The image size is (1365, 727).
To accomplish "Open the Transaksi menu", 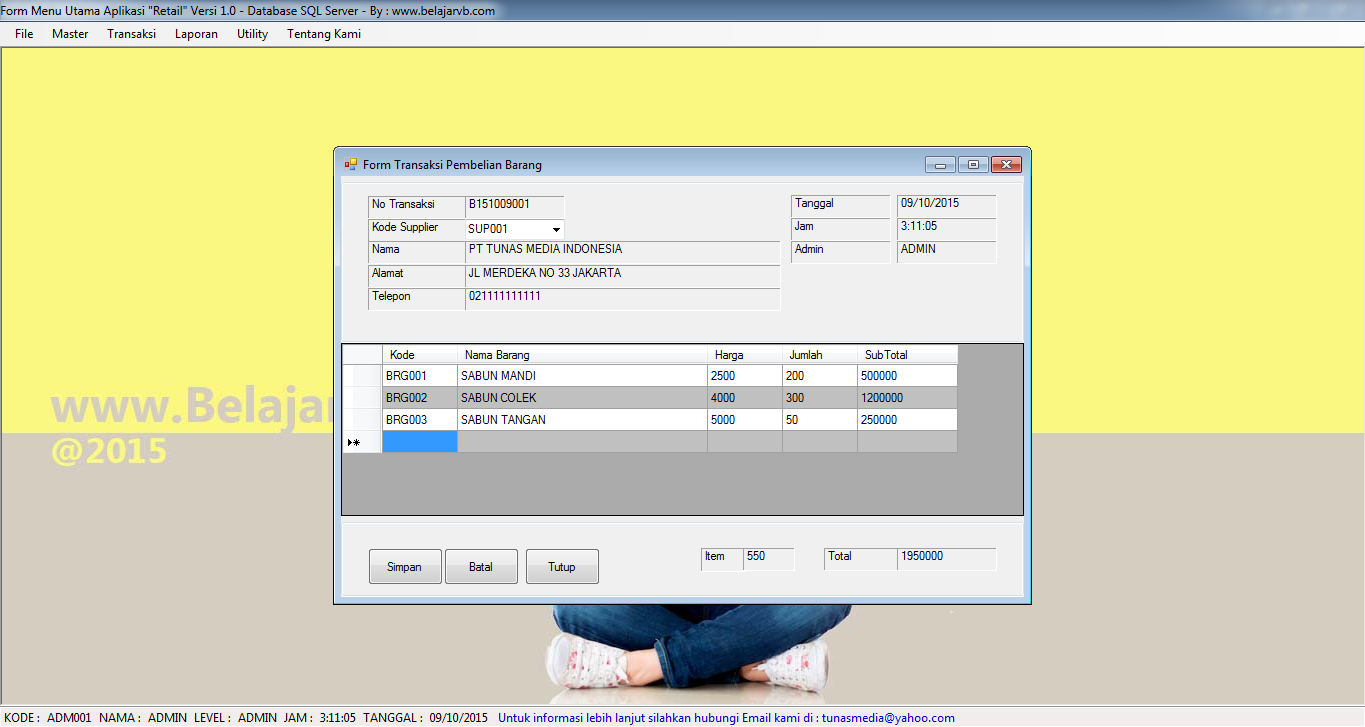I will (x=132, y=34).
